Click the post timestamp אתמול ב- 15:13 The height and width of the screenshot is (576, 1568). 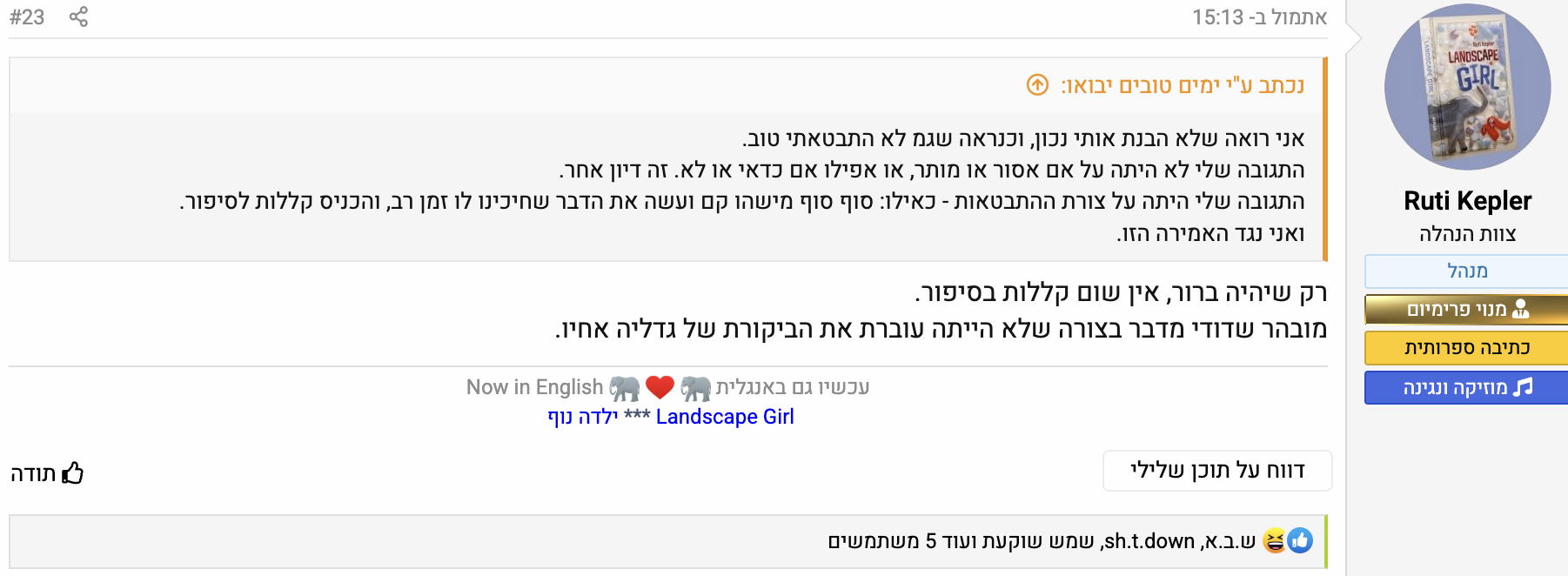coord(1259,17)
